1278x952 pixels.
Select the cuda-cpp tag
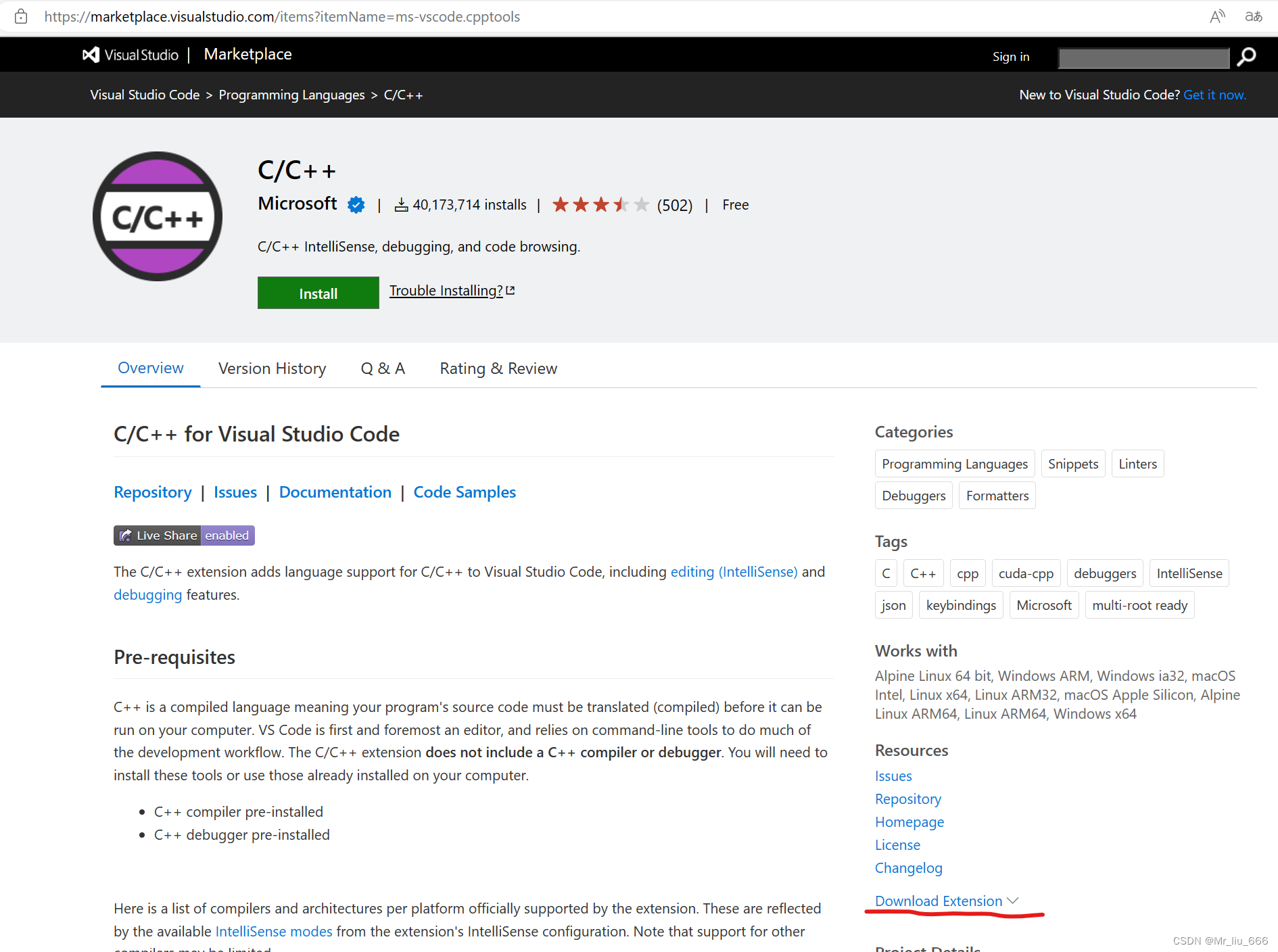pos(1026,573)
